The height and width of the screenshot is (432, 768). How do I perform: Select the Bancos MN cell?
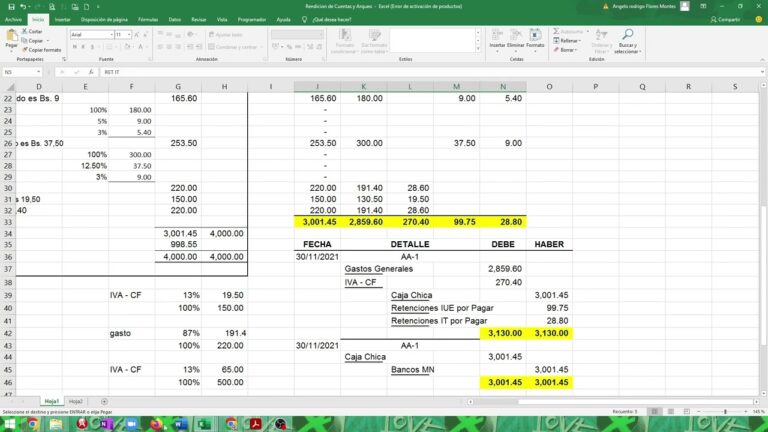pos(412,370)
